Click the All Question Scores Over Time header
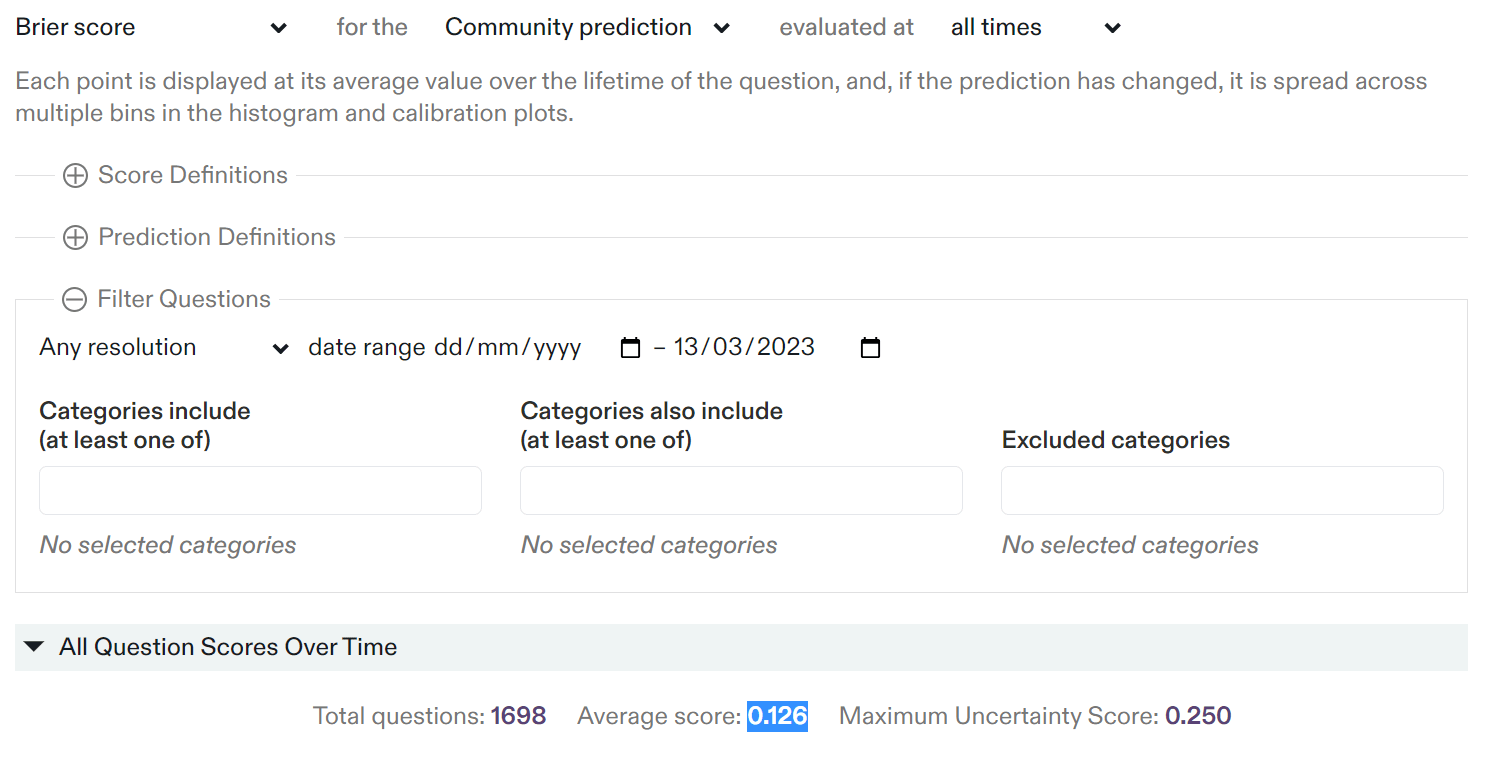 (228, 647)
